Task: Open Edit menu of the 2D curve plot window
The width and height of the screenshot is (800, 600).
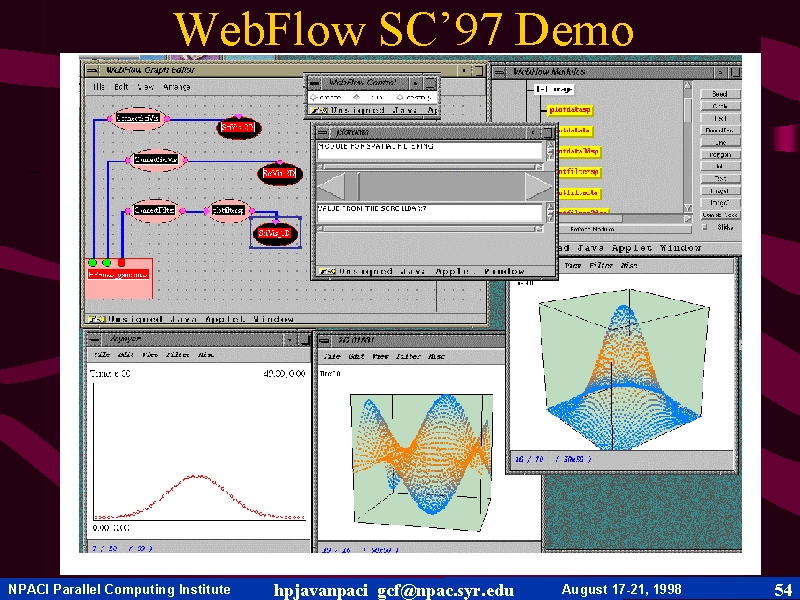Action: pos(126,355)
